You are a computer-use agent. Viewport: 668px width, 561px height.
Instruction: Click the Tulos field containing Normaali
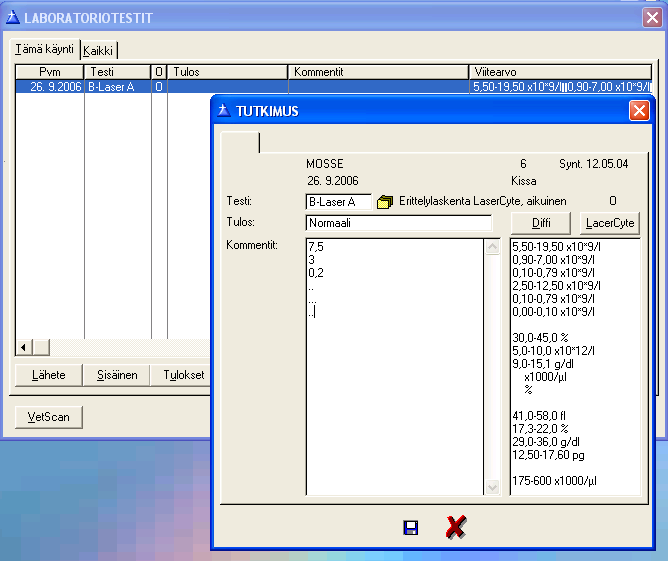coord(399,223)
